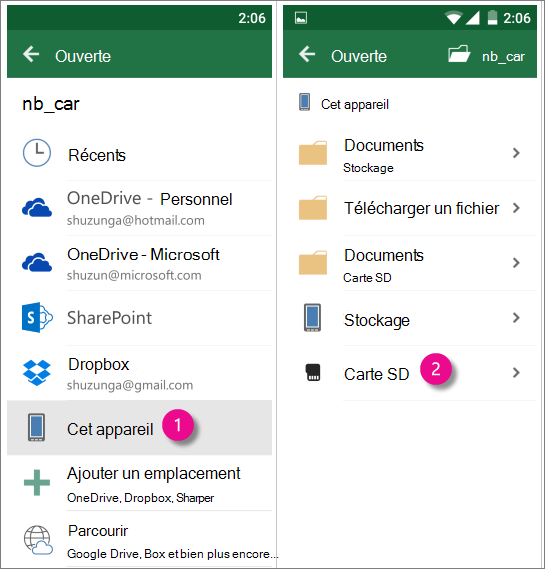Tap the battery status icon

pyautogui.click(x=492, y=17)
